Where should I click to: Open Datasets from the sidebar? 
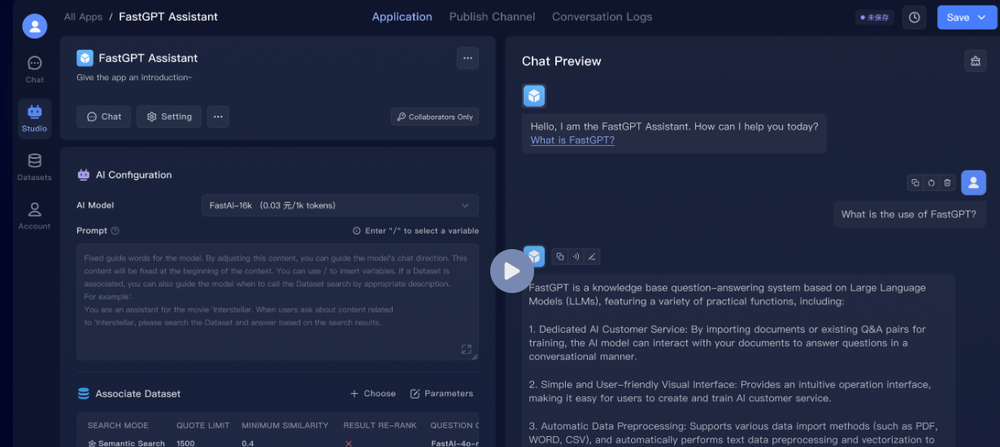[x=34, y=167]
